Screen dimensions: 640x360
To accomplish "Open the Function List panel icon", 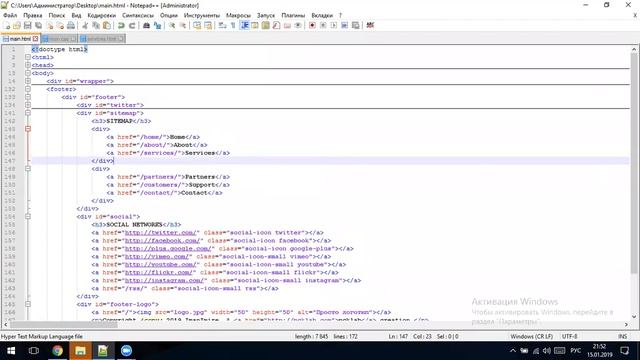I will [276, 25].
